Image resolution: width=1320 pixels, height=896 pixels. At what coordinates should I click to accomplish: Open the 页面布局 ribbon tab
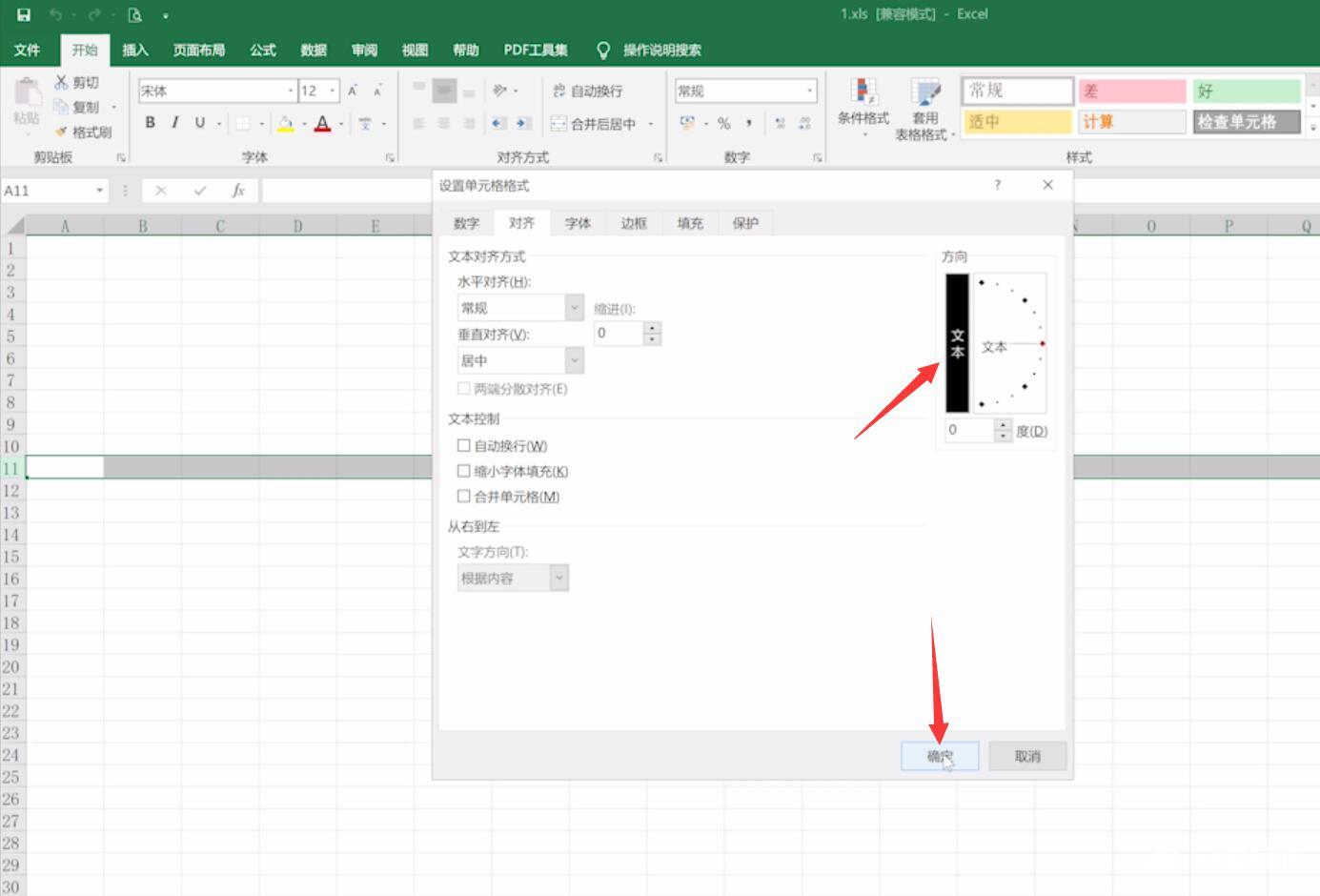(x=199, y=50)
